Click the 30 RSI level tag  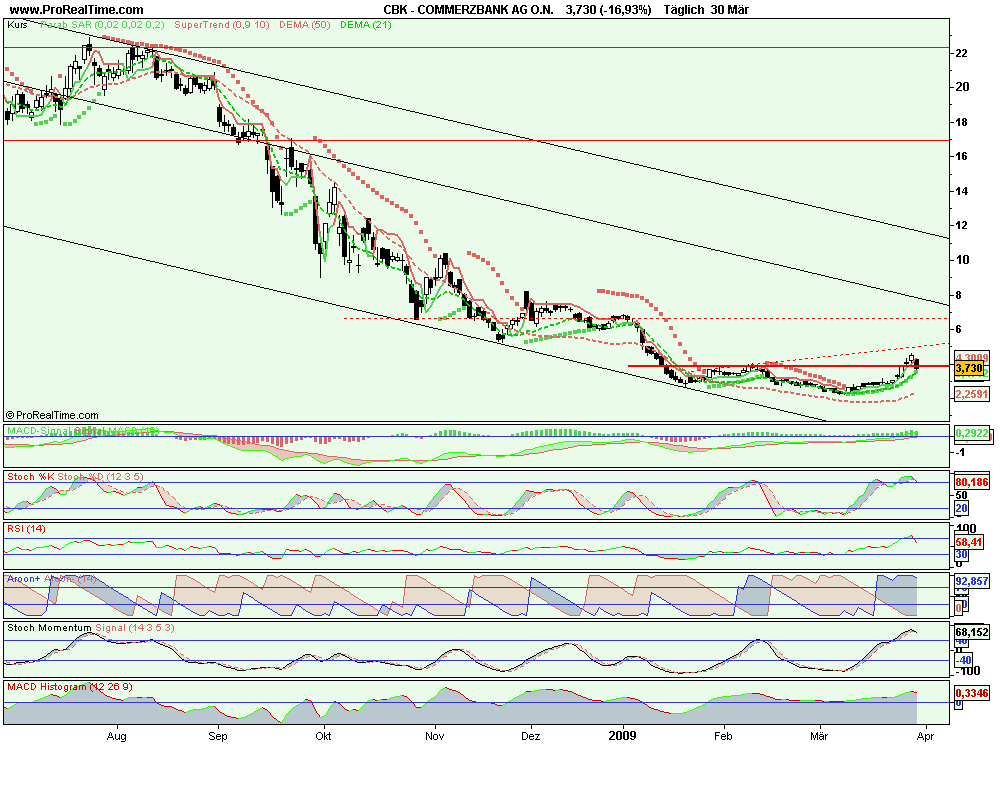(961, 554)
